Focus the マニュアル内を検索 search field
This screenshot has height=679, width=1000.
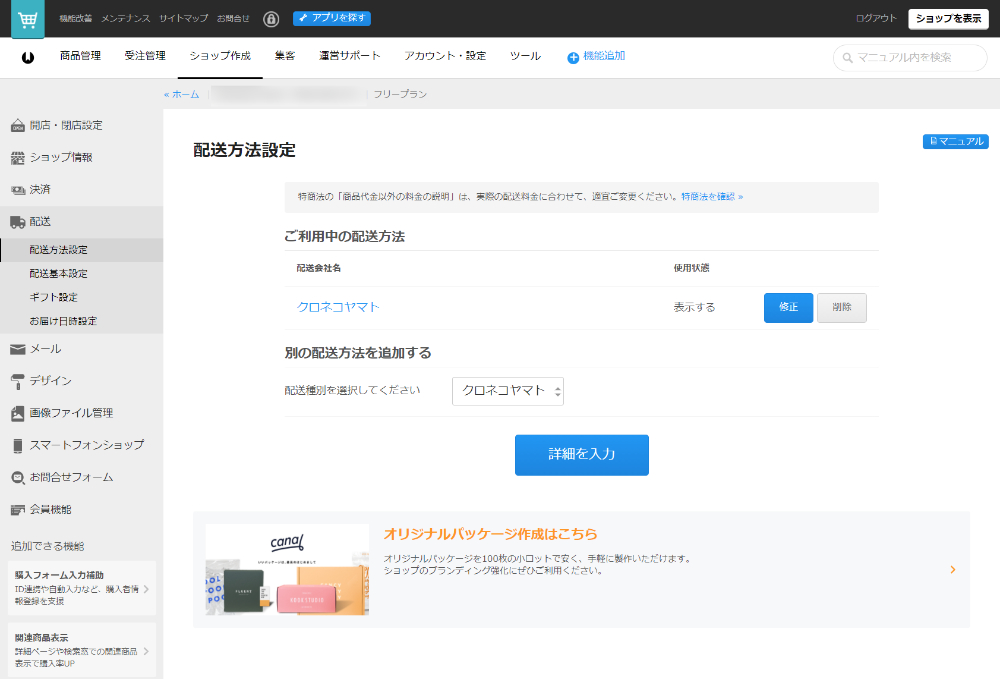click(910, 58)
